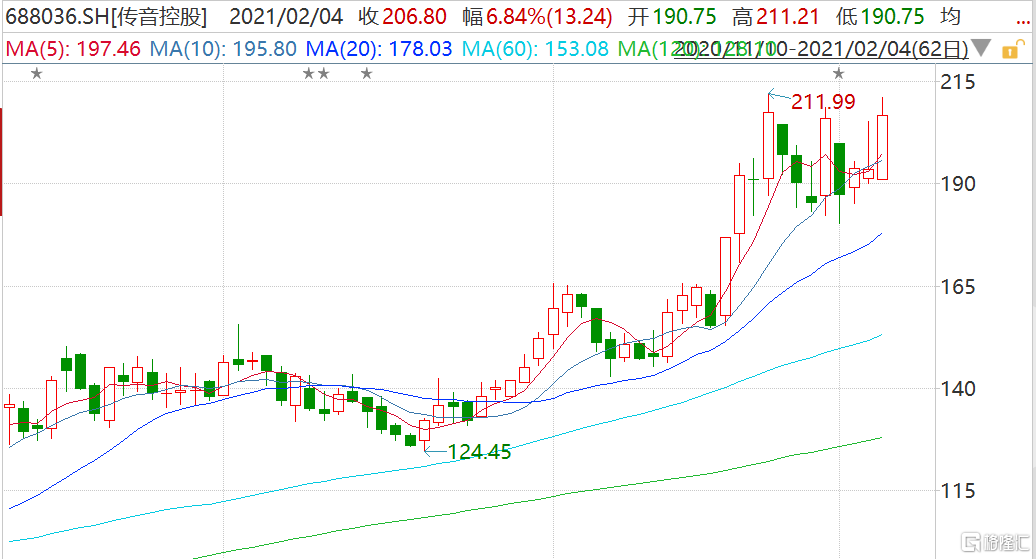Click the high price 高 211.21
This screenshot has width=1036, height=559.
click(x=776, y=17)
